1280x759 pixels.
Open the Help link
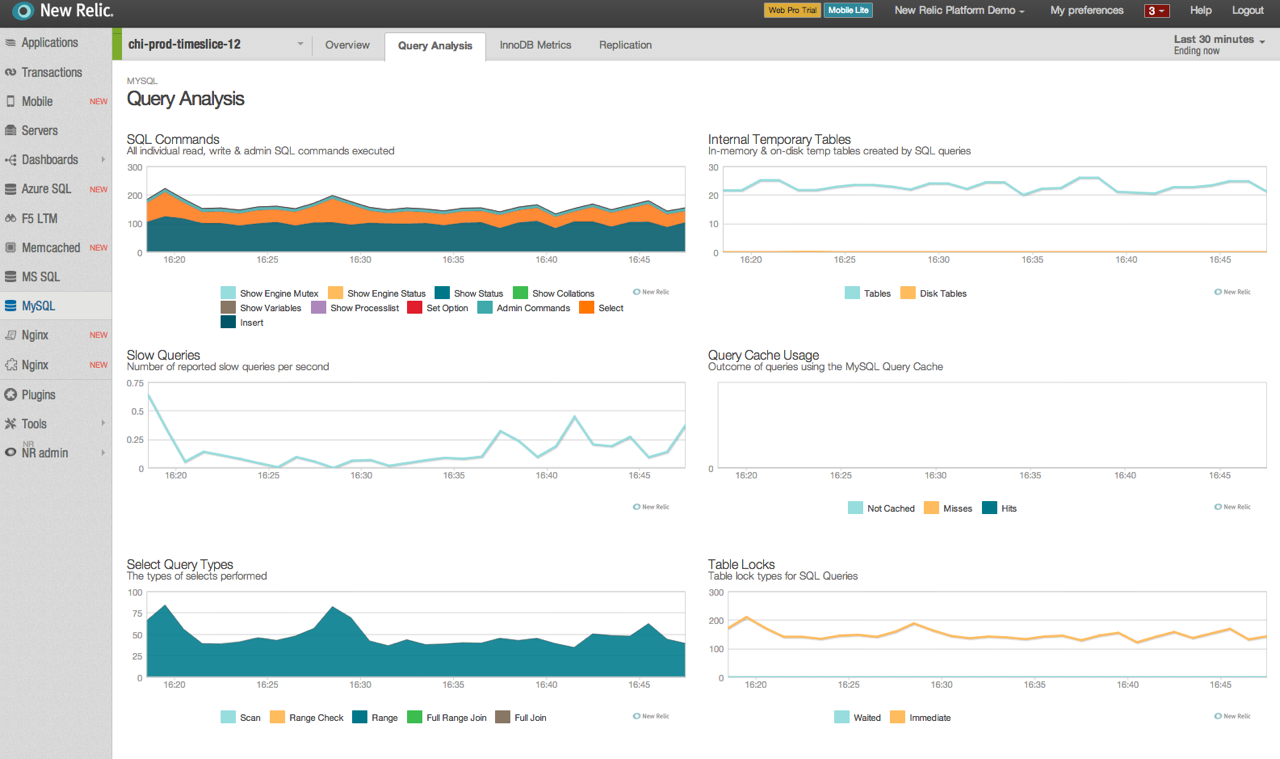pyautogui.click(x=1201, y=10)
